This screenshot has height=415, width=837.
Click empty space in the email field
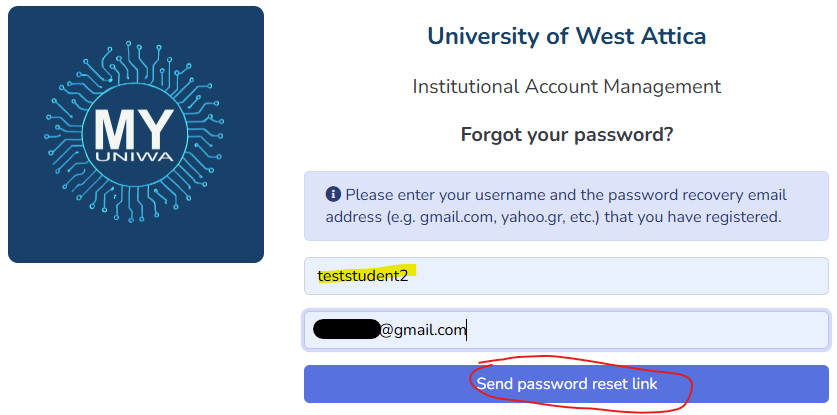tap(650, 330)
